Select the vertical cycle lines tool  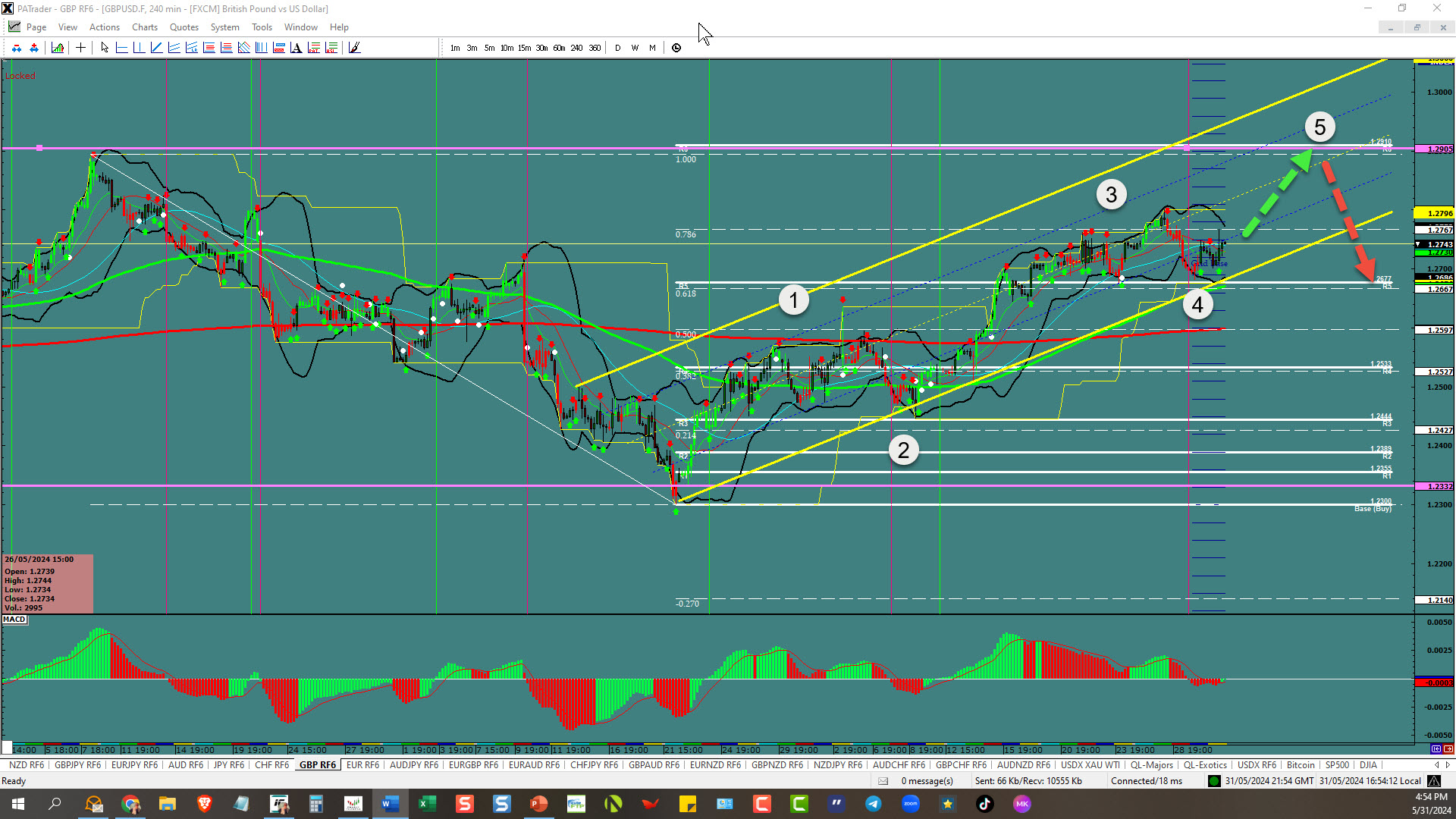262,48
